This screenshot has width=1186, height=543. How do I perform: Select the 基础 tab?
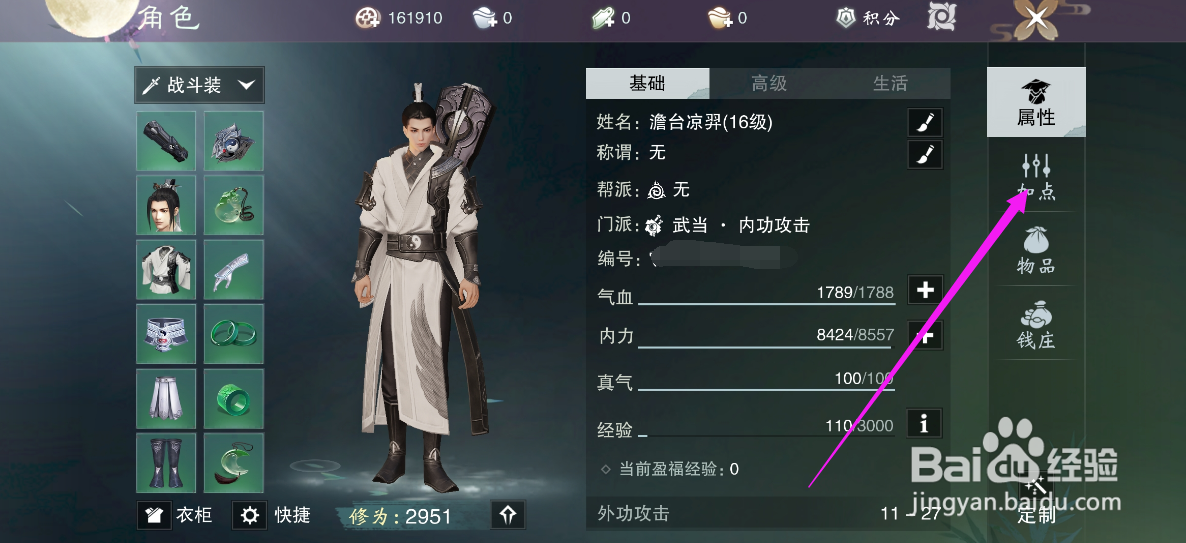(x=647, y=83)
